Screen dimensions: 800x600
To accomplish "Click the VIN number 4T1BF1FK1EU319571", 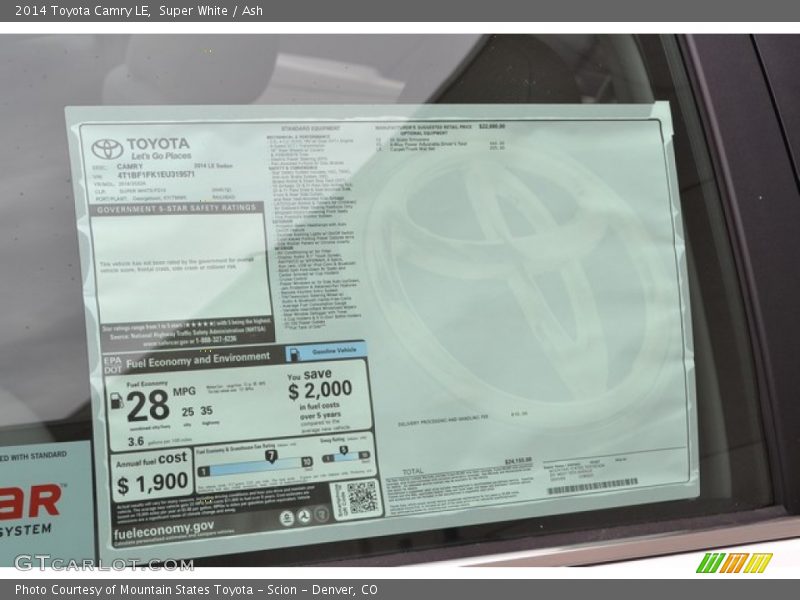I will point(156,174).
